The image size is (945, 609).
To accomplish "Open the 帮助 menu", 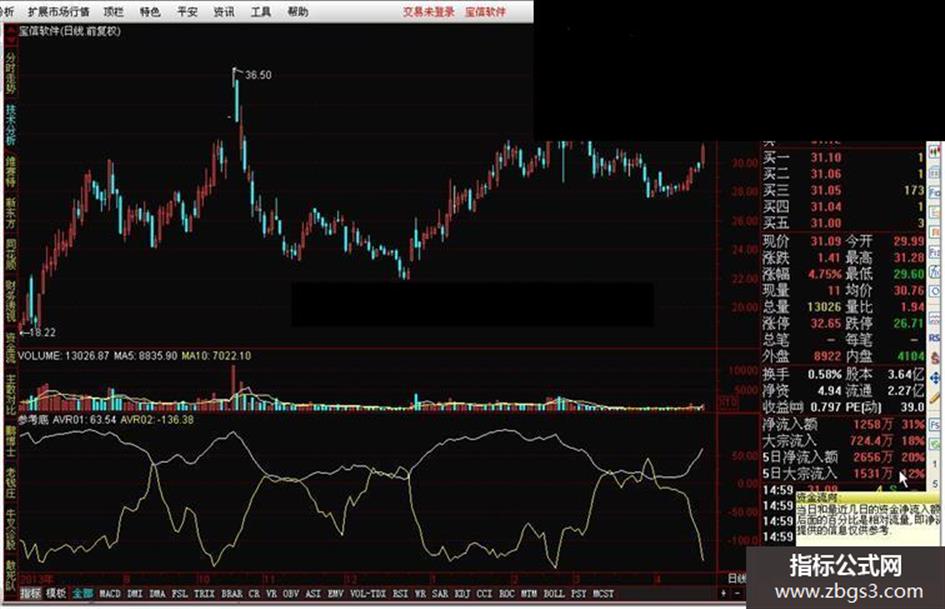I will point(297,11).
